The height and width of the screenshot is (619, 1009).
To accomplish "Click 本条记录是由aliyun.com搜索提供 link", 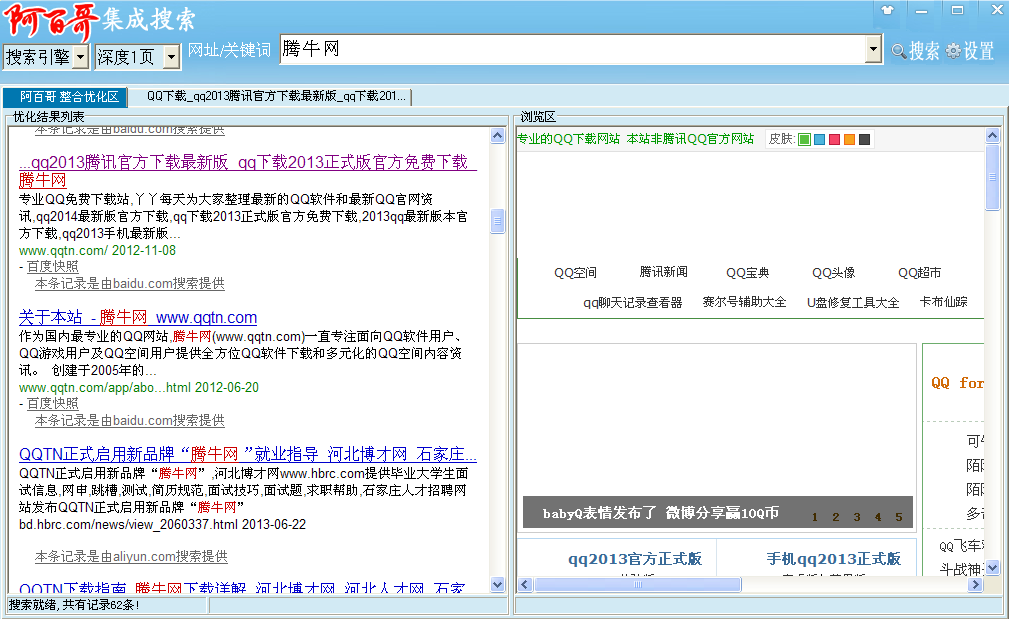I will (131, 557).
